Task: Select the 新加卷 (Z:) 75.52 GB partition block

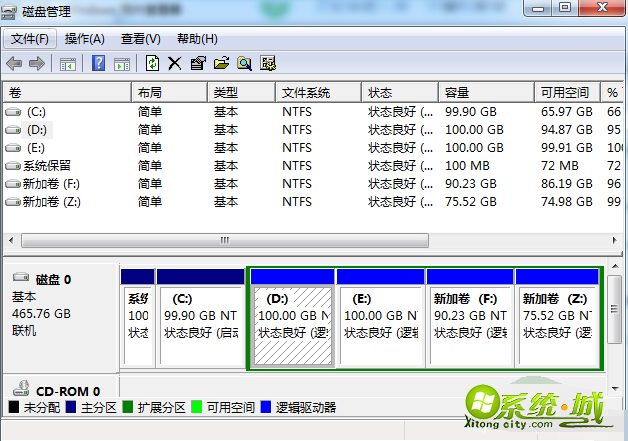Action: [558, 318]
